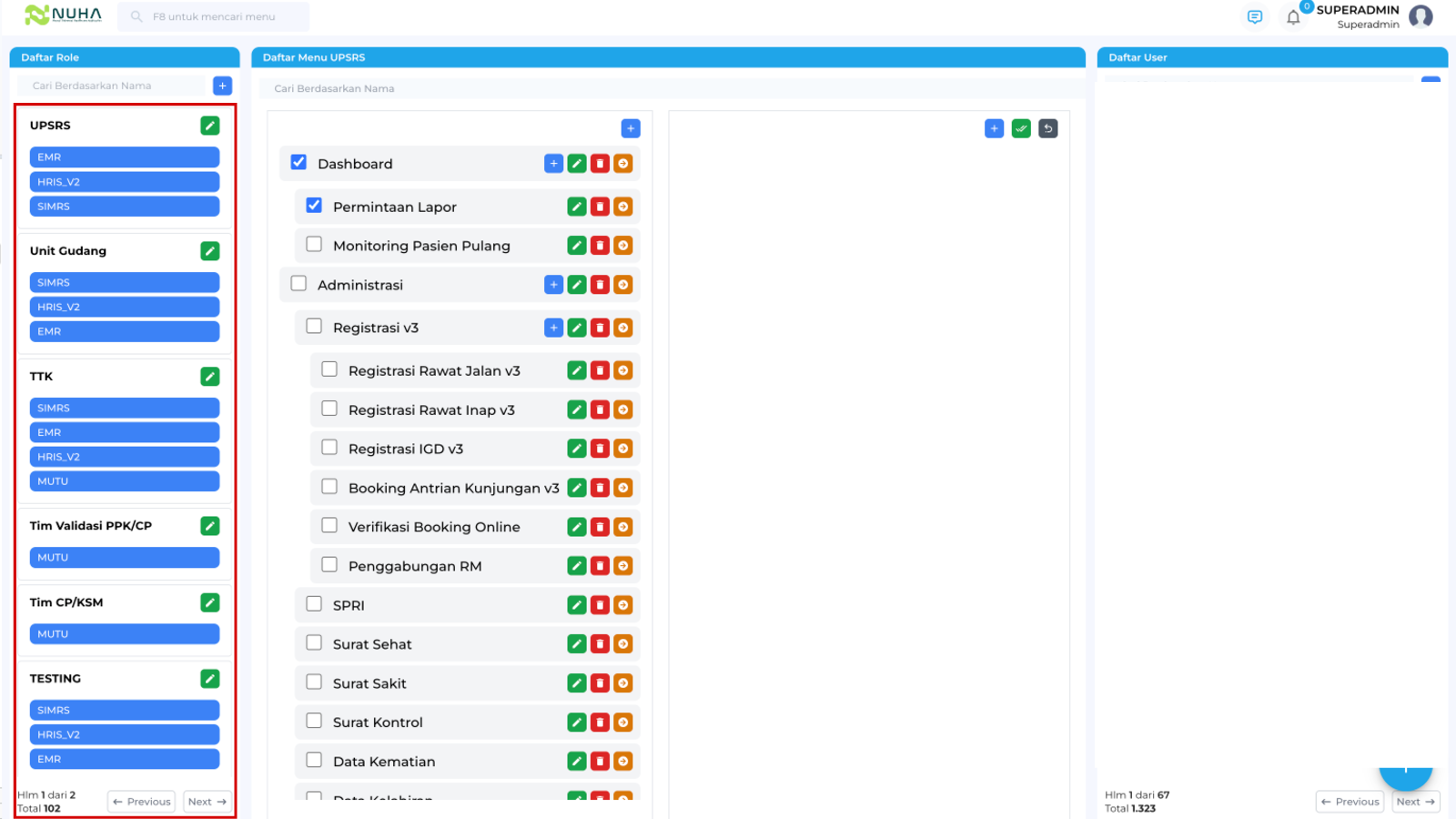Viewport: 1456px width, 819px height.
Task: Open the chat messages icon in header
Action: (1255, 16)
